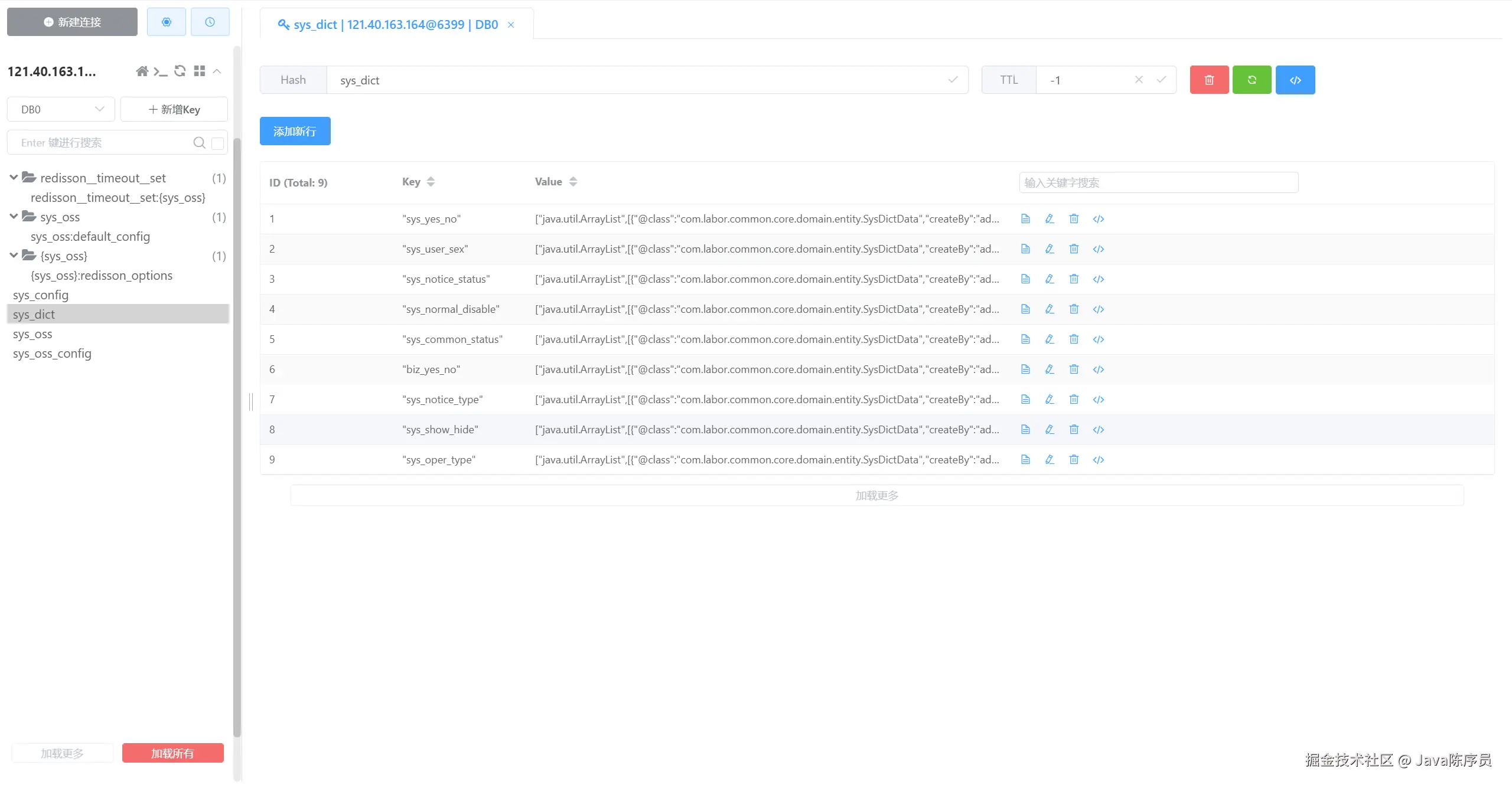View sys_yes_no value with document icon

1025,219
